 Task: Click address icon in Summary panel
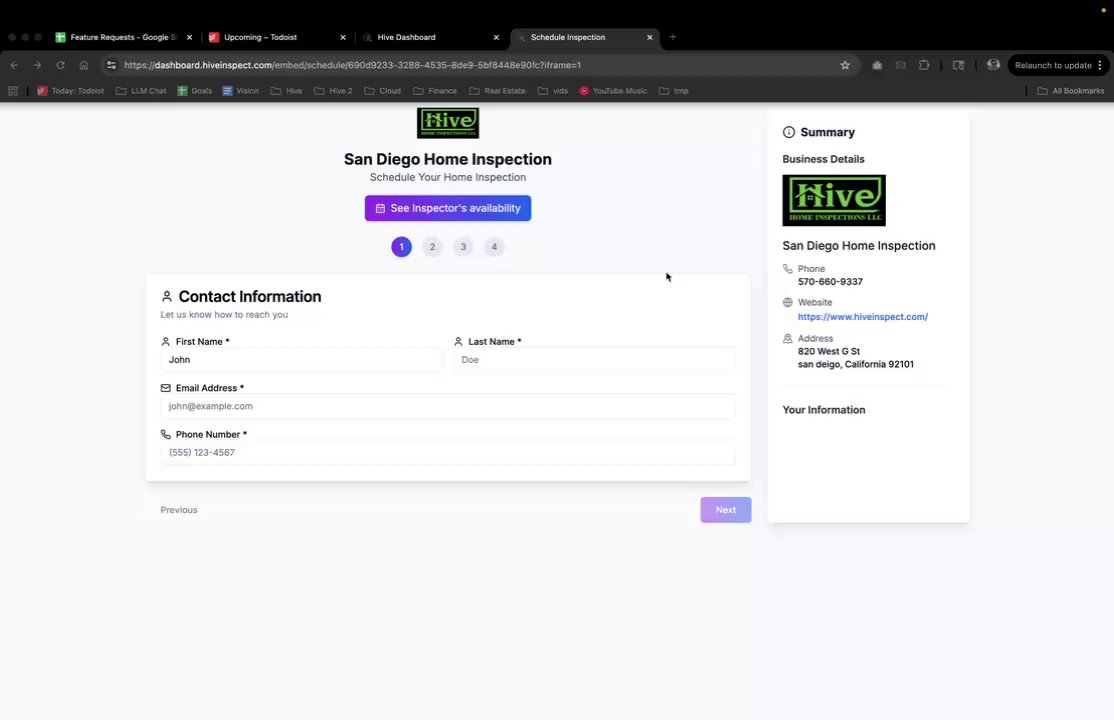[787, 338]
